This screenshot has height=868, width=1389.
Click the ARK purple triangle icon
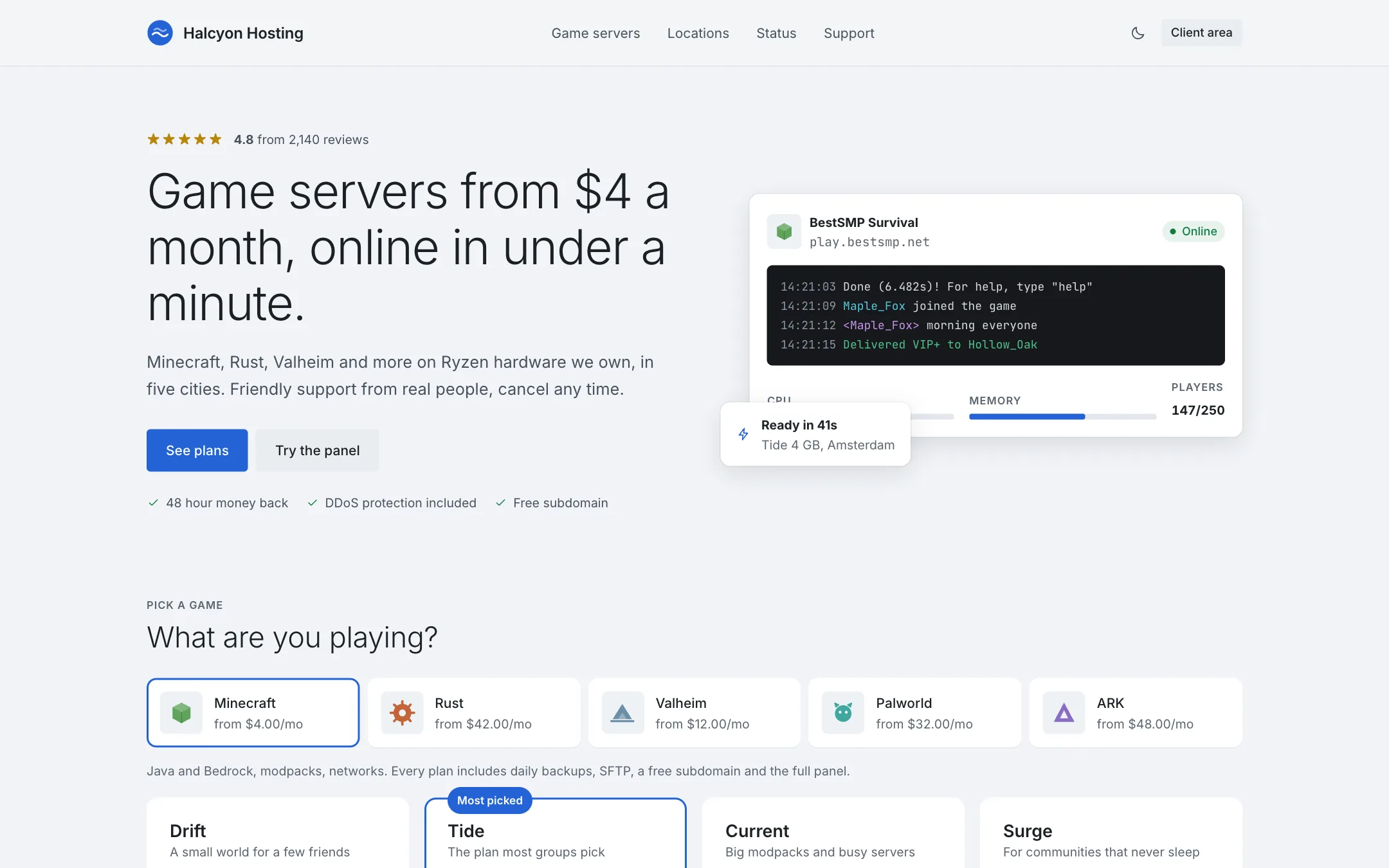tap(1064, 712)
